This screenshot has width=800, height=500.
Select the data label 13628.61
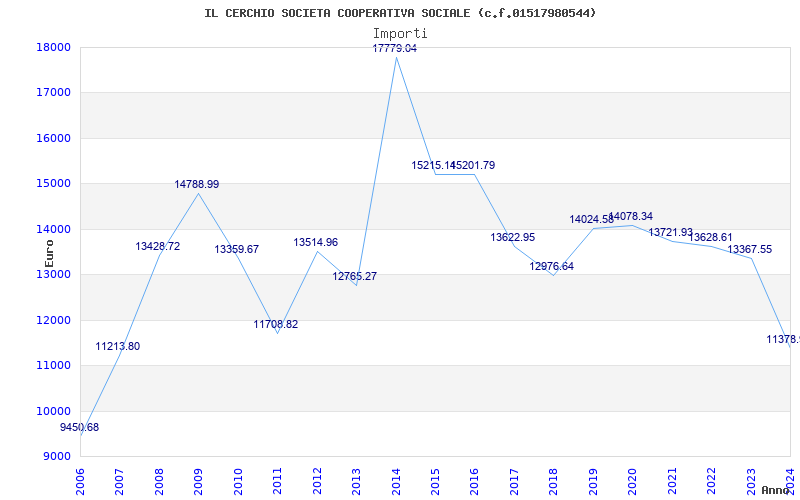point(710,237)
